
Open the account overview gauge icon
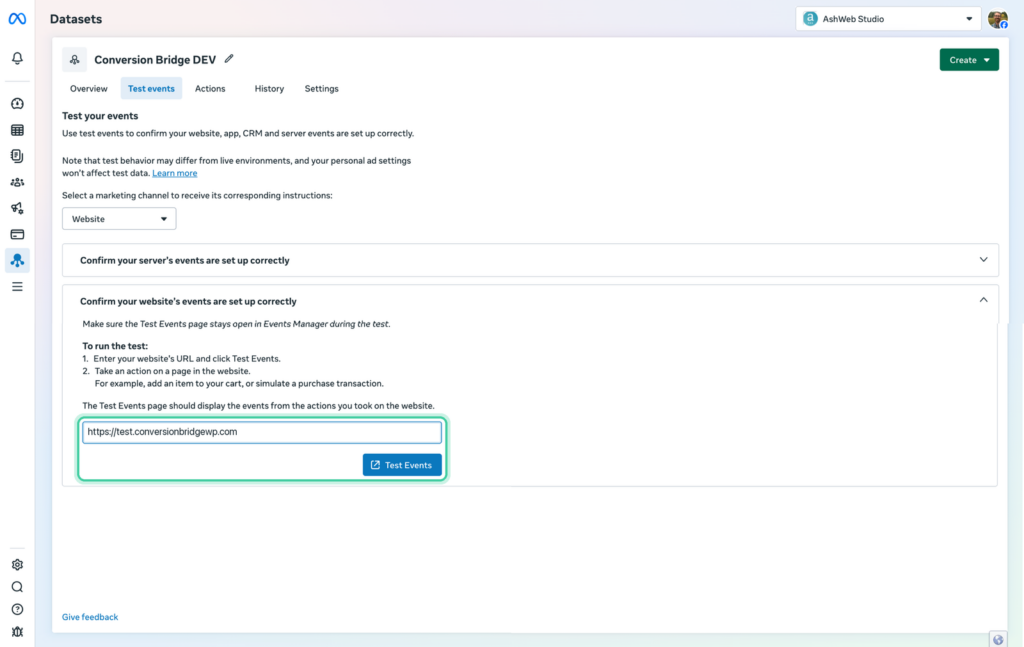tap(17, 104)
